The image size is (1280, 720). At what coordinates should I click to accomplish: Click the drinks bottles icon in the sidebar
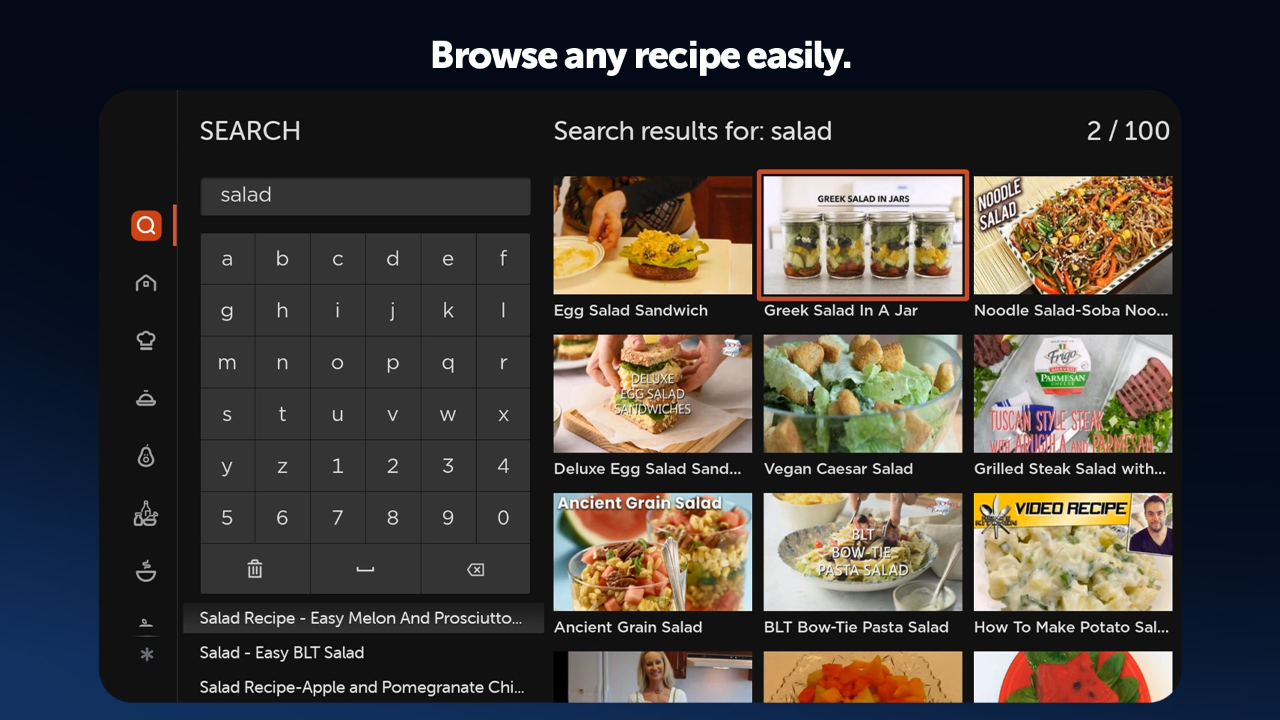click(x=146, y=513)
